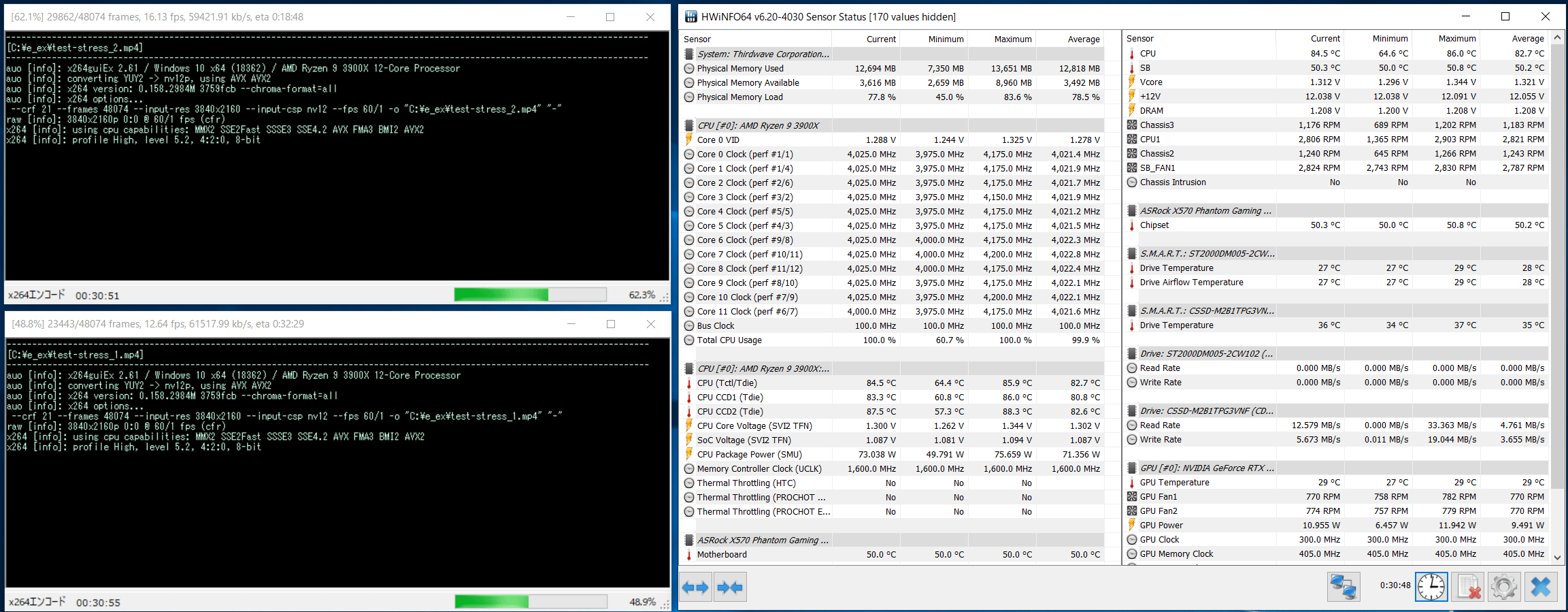The width and height of the screenshot is (1568, 612).
Task: Click chip icon beside GPU [#0]: NVIDIA GeForce RTX
Action: pos(1132,468)
